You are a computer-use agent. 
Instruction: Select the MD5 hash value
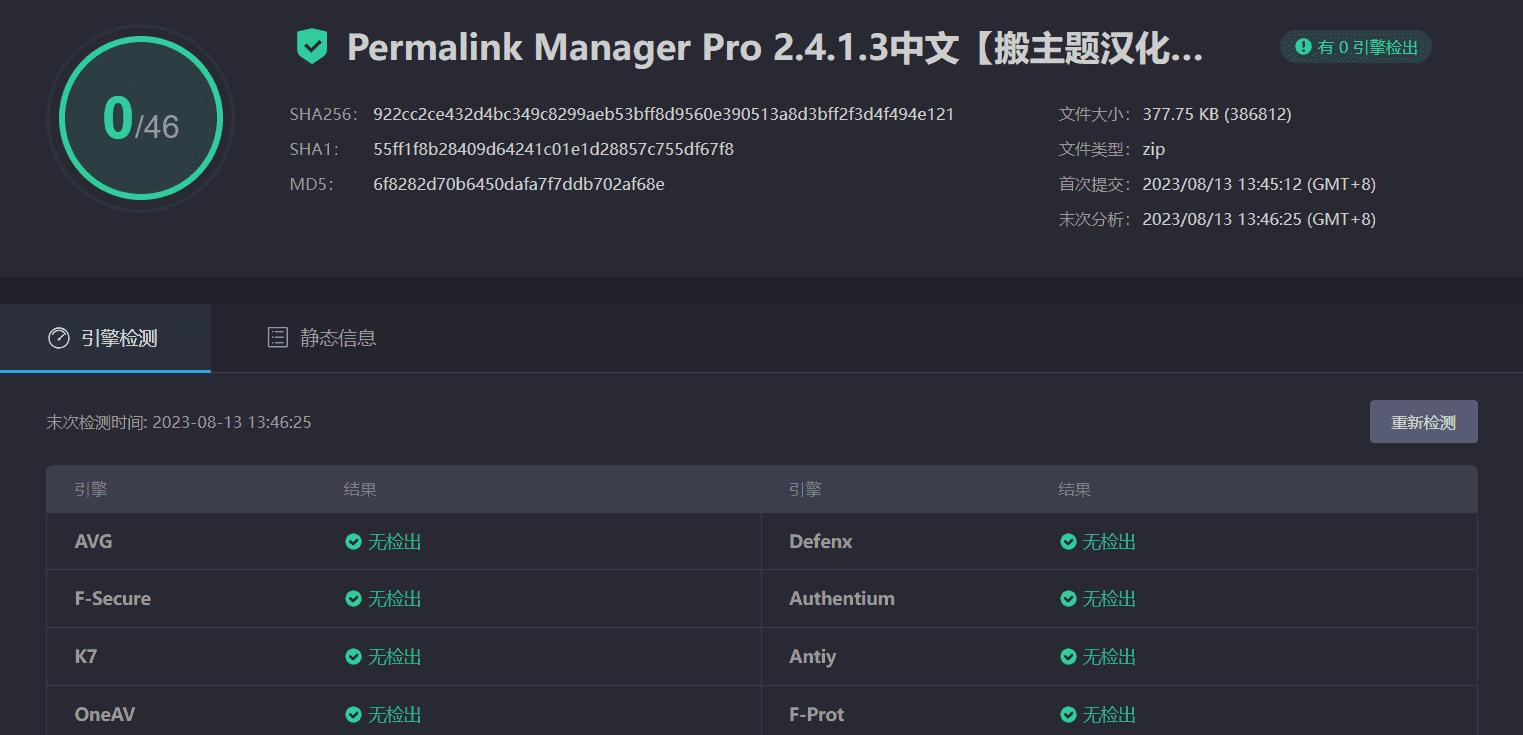(518, 184)
